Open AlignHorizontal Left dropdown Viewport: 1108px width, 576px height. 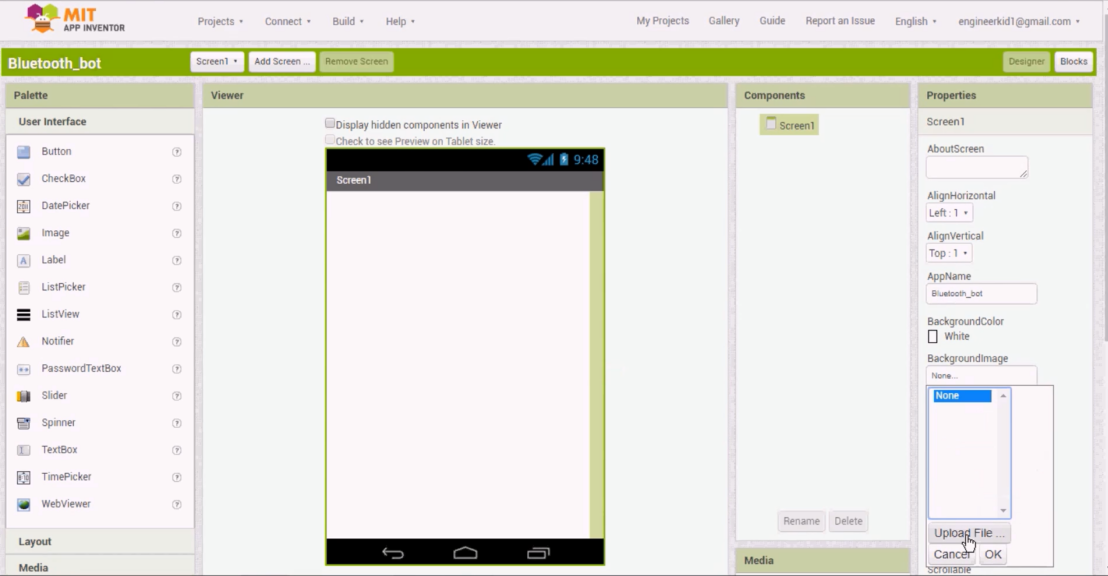click(x=949, y=213)
